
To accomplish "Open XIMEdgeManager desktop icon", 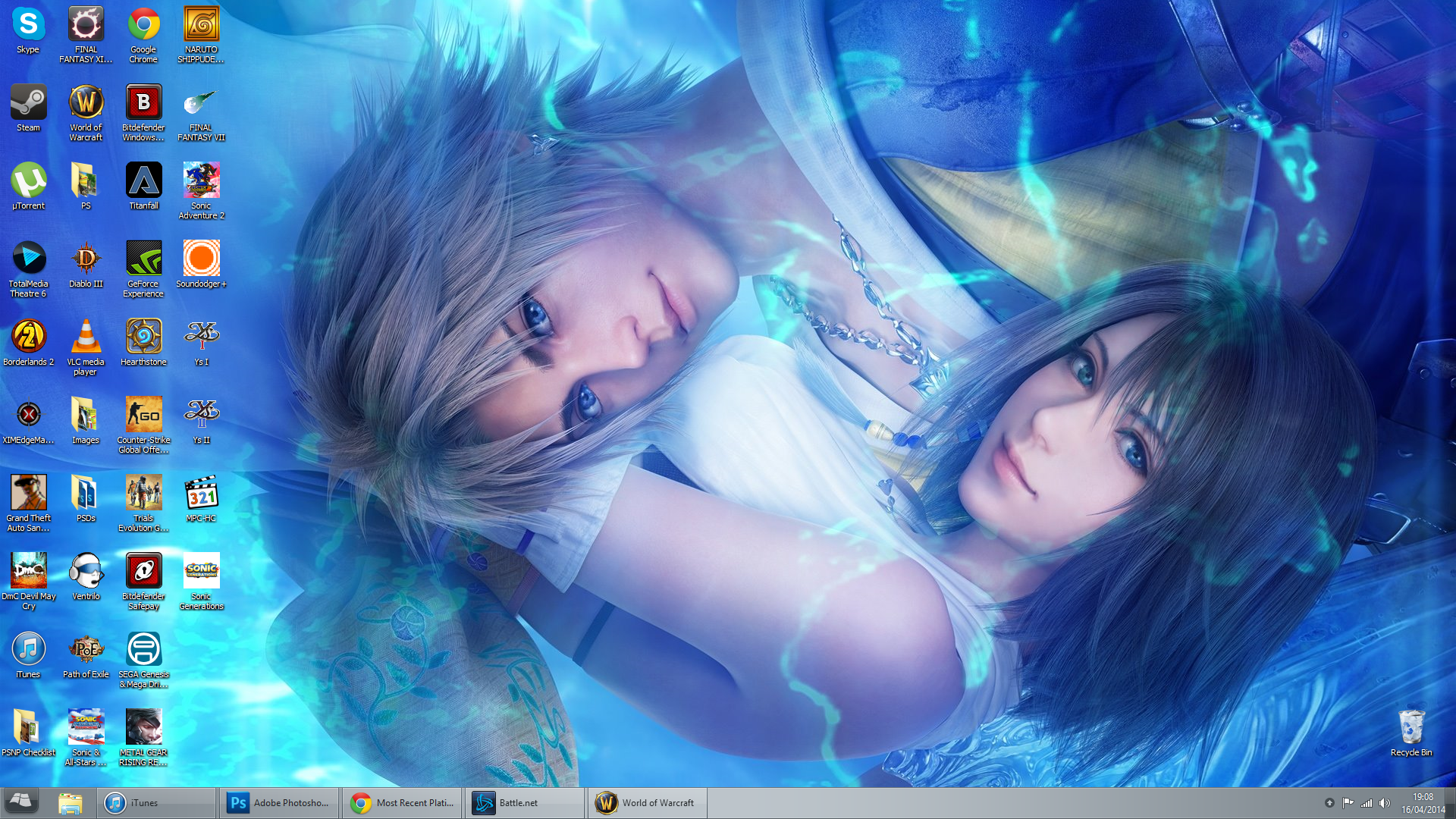I will point(28,421).
